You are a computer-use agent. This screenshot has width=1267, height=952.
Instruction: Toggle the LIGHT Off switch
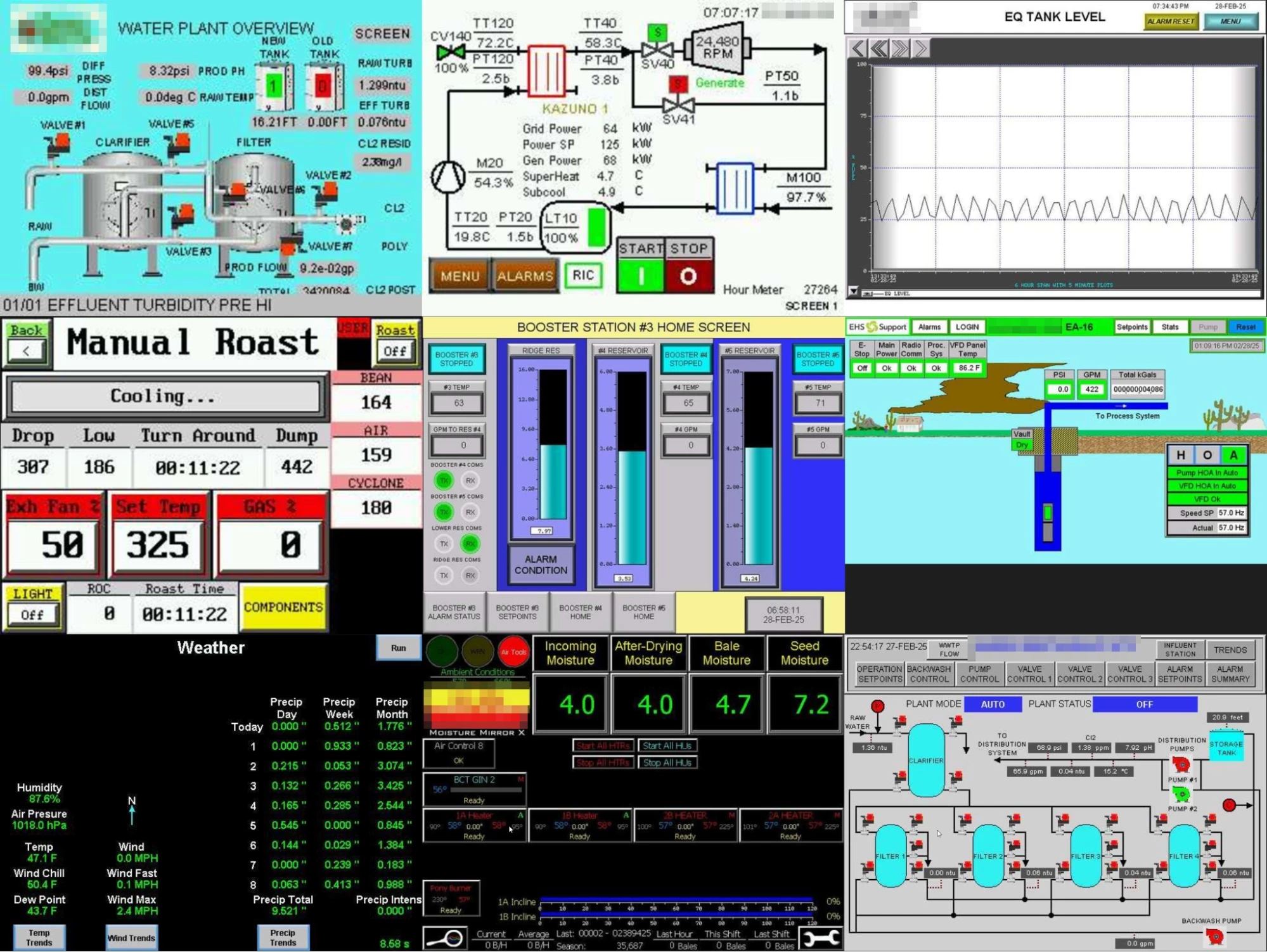click(32, 614)
